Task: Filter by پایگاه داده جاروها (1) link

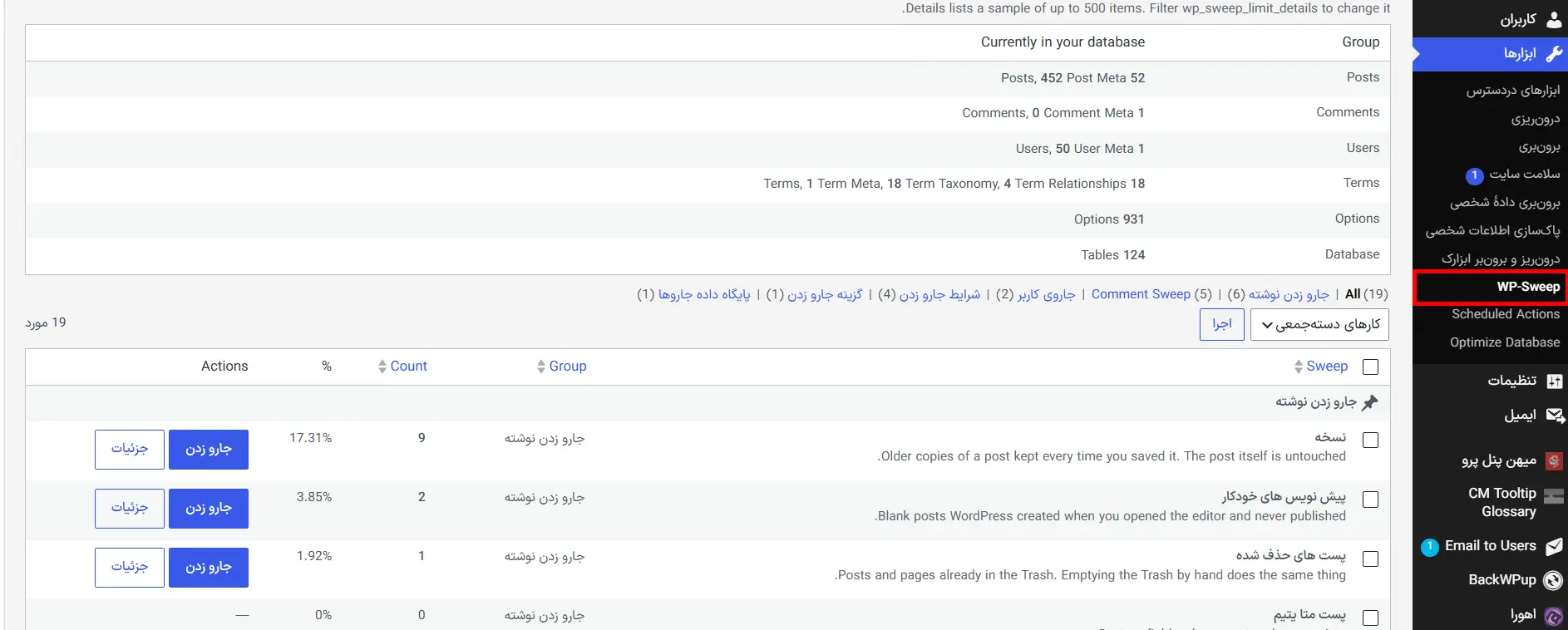Action: tap(704, 294)
